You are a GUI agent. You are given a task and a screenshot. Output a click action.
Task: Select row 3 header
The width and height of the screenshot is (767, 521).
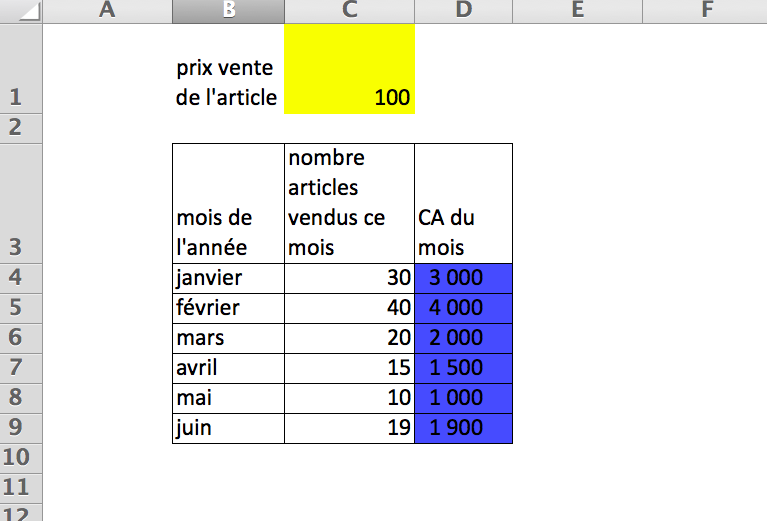pos(21,204)
